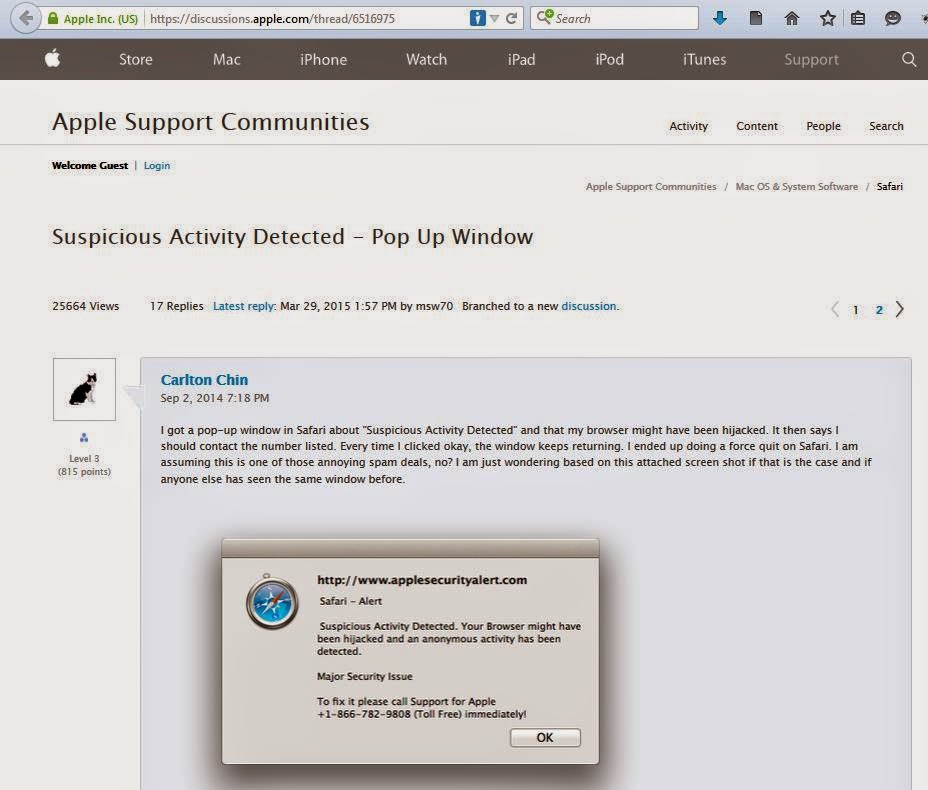Image resolution: width=928 pixels, height=790 pixels.
Task: Open iPhone in Apple navigation
Action: tap(323, 59)
